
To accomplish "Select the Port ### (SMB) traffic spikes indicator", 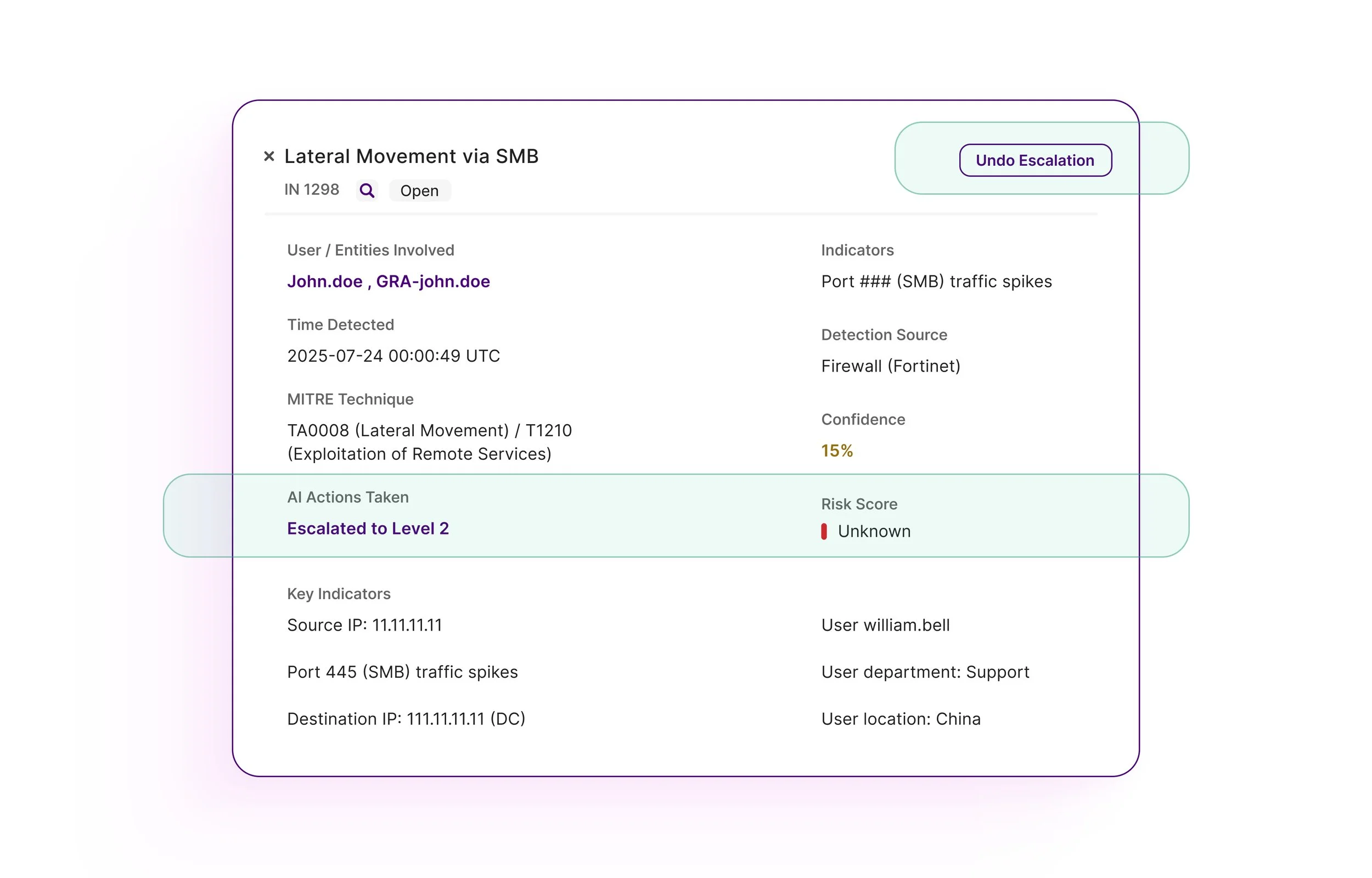I will pos(936,282).
